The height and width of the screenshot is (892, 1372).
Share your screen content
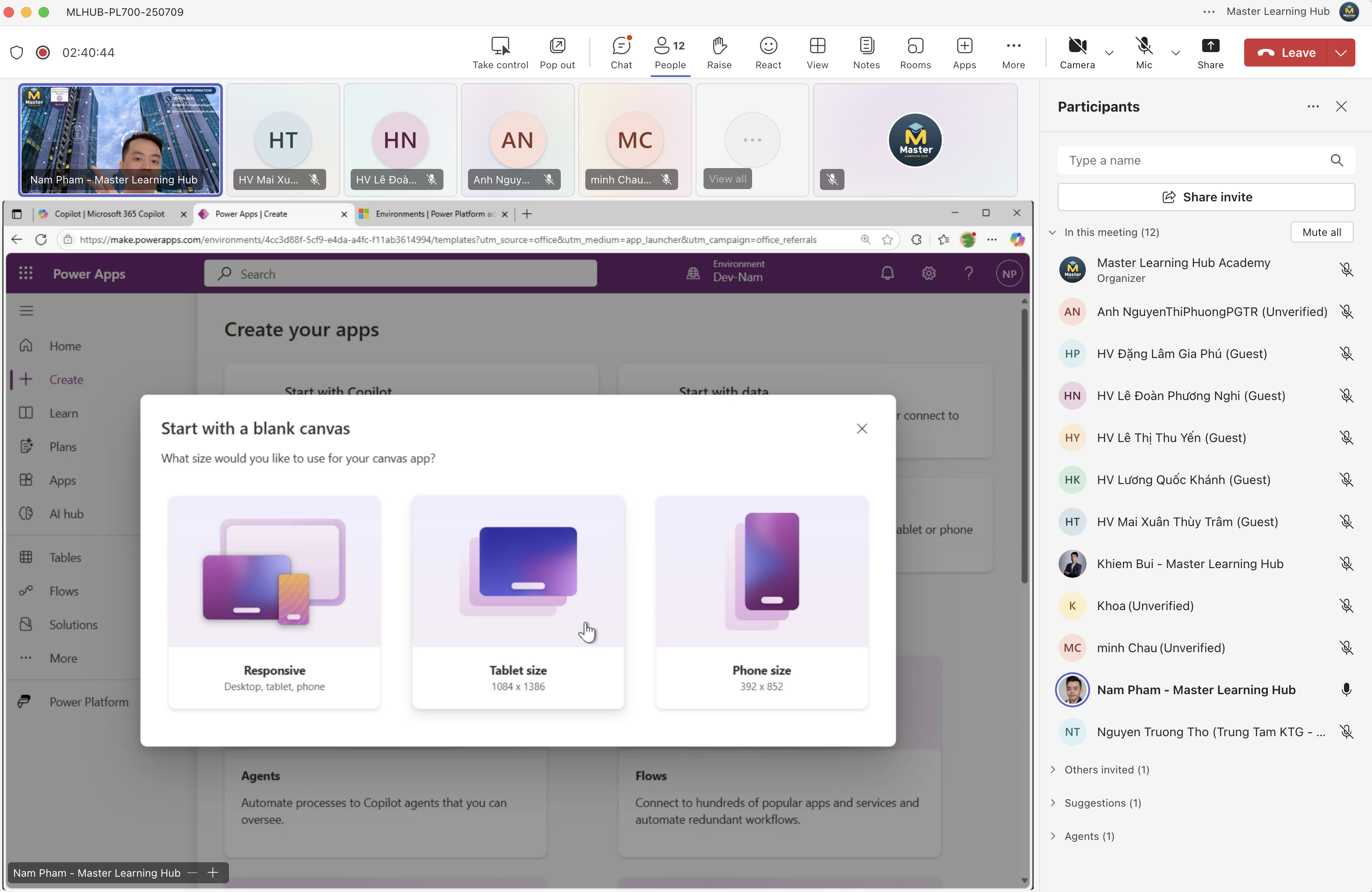tap(1210, 53)
